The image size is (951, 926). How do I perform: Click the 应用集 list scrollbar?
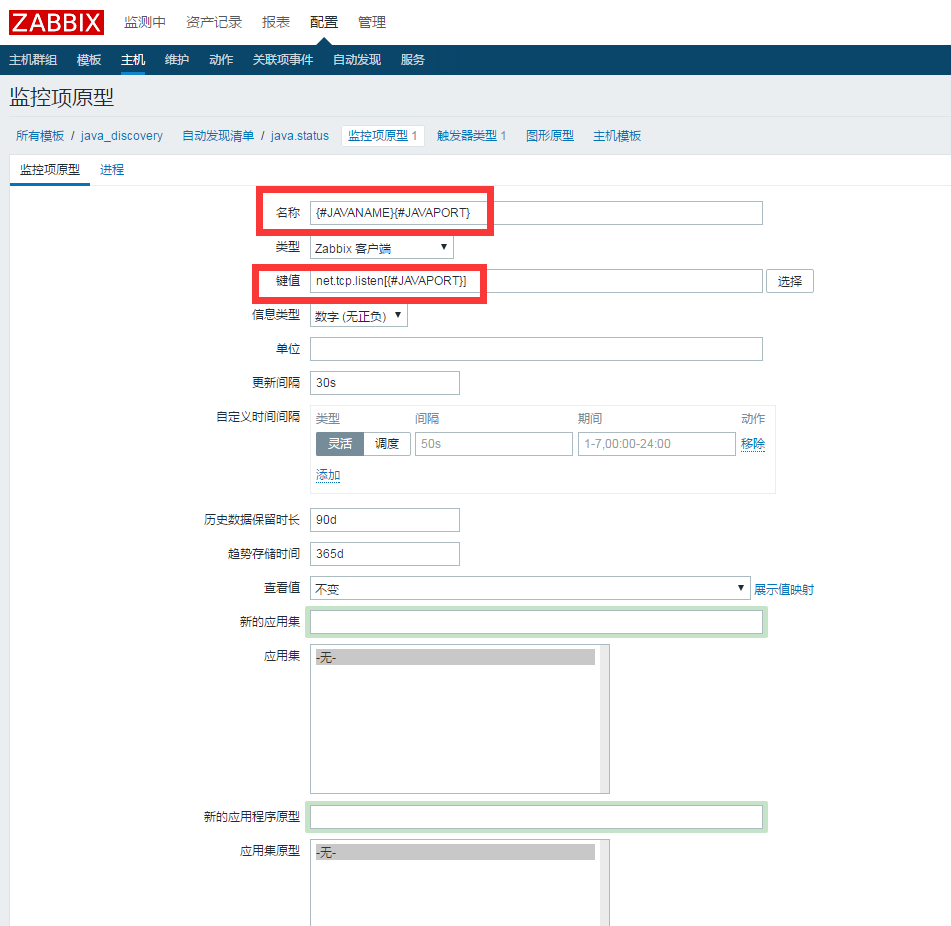coord(604,719)
